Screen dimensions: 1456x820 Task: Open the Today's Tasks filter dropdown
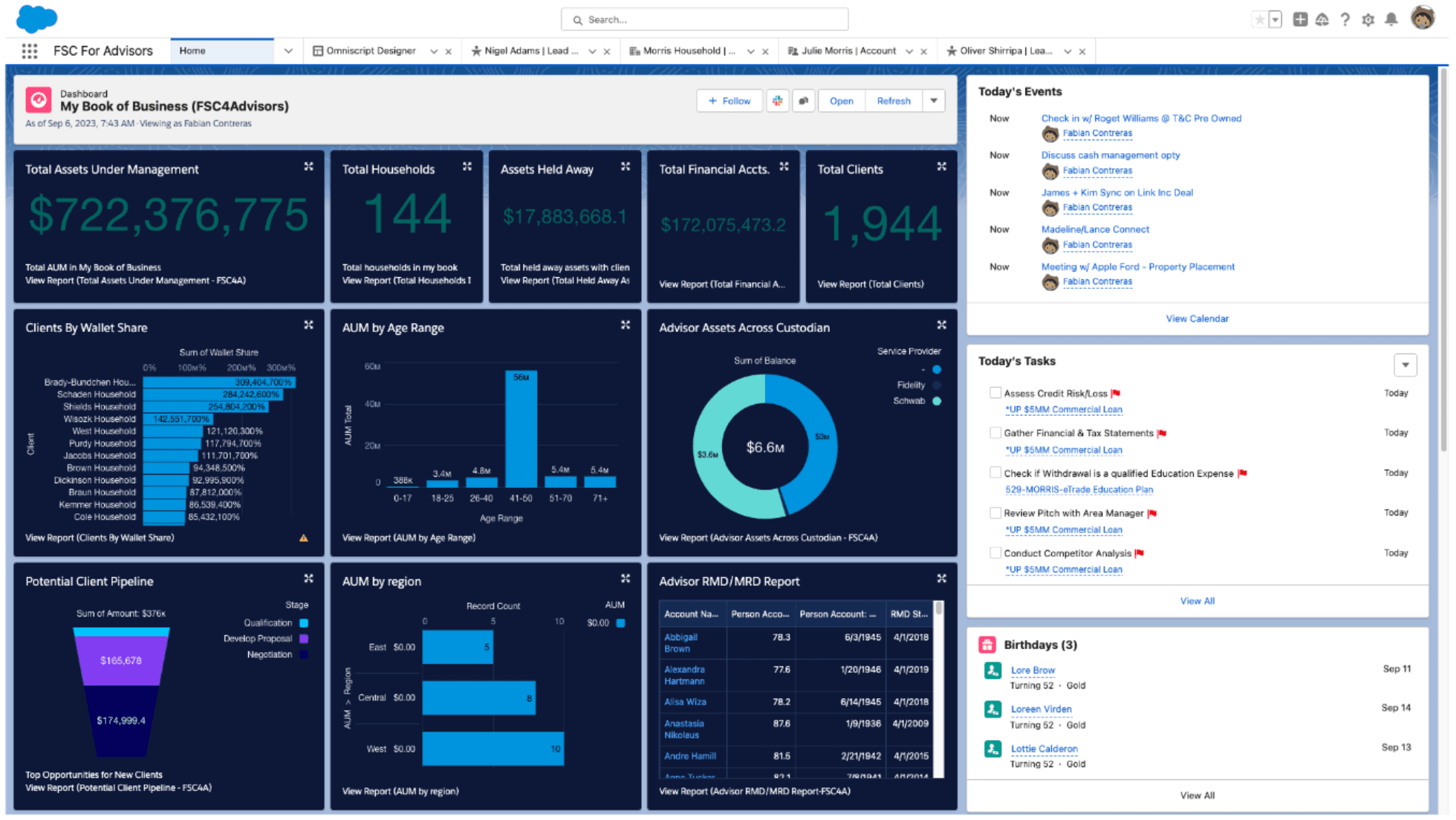1405,365
